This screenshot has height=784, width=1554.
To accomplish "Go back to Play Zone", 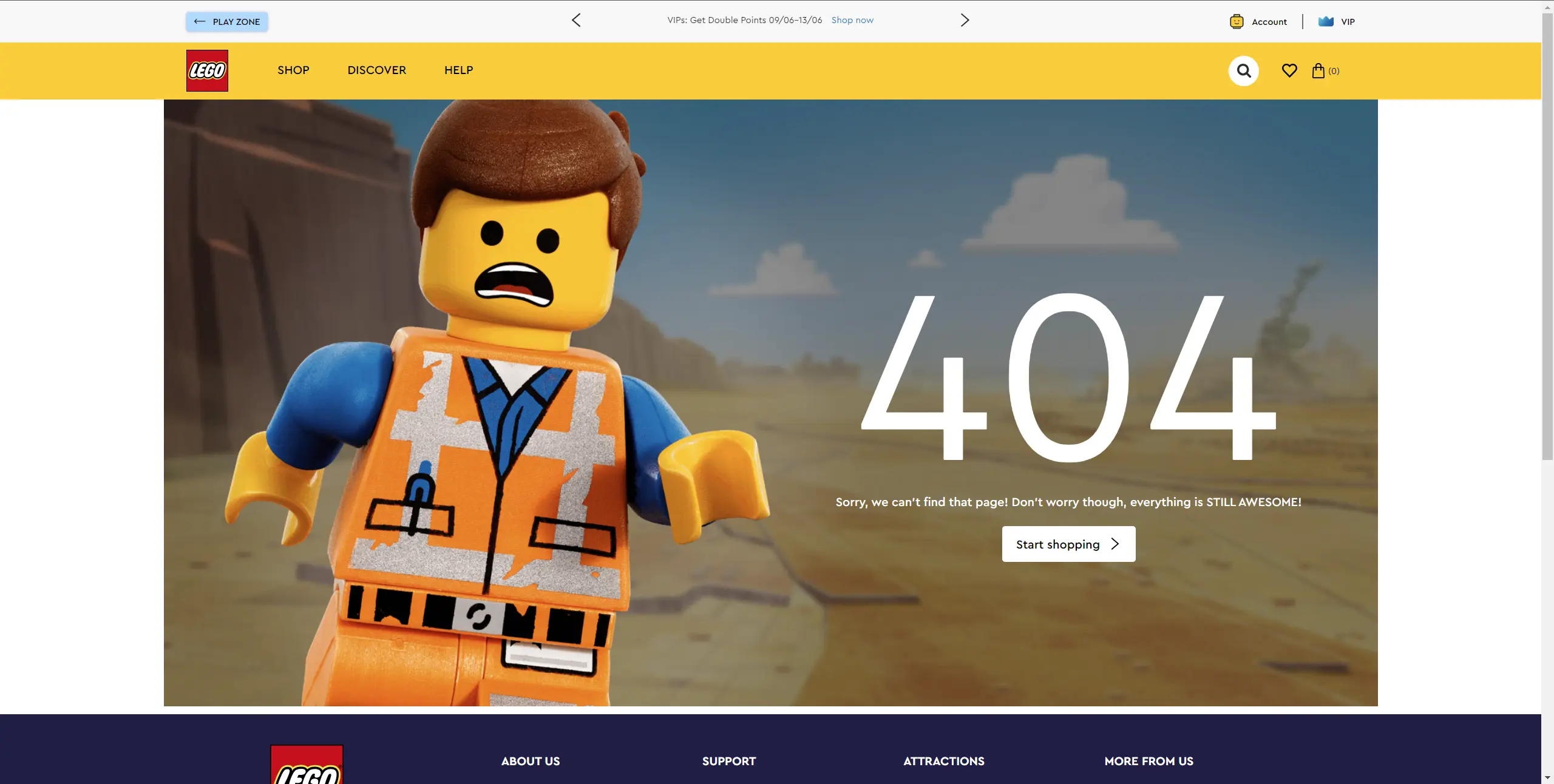I will [x=227, y=22].
